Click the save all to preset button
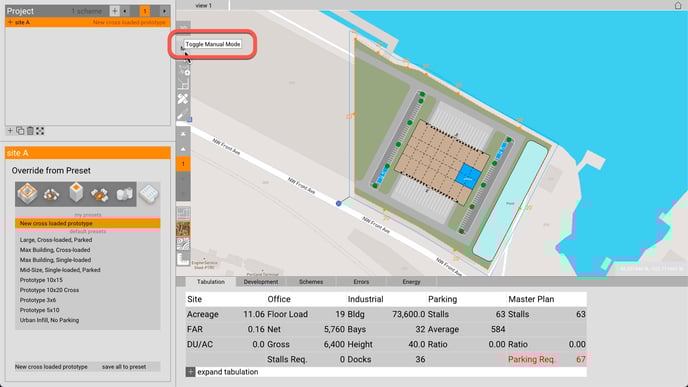The width and height of the screenshot is (688, 387). coord(124,367)
